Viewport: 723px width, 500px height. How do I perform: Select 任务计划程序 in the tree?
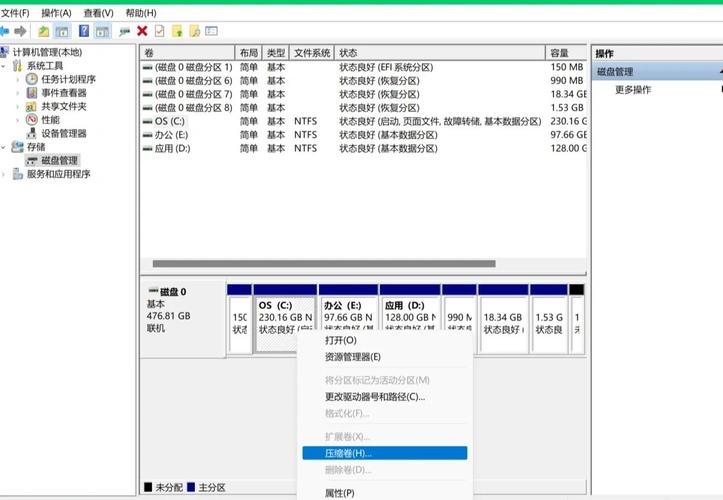click(68, 79)
